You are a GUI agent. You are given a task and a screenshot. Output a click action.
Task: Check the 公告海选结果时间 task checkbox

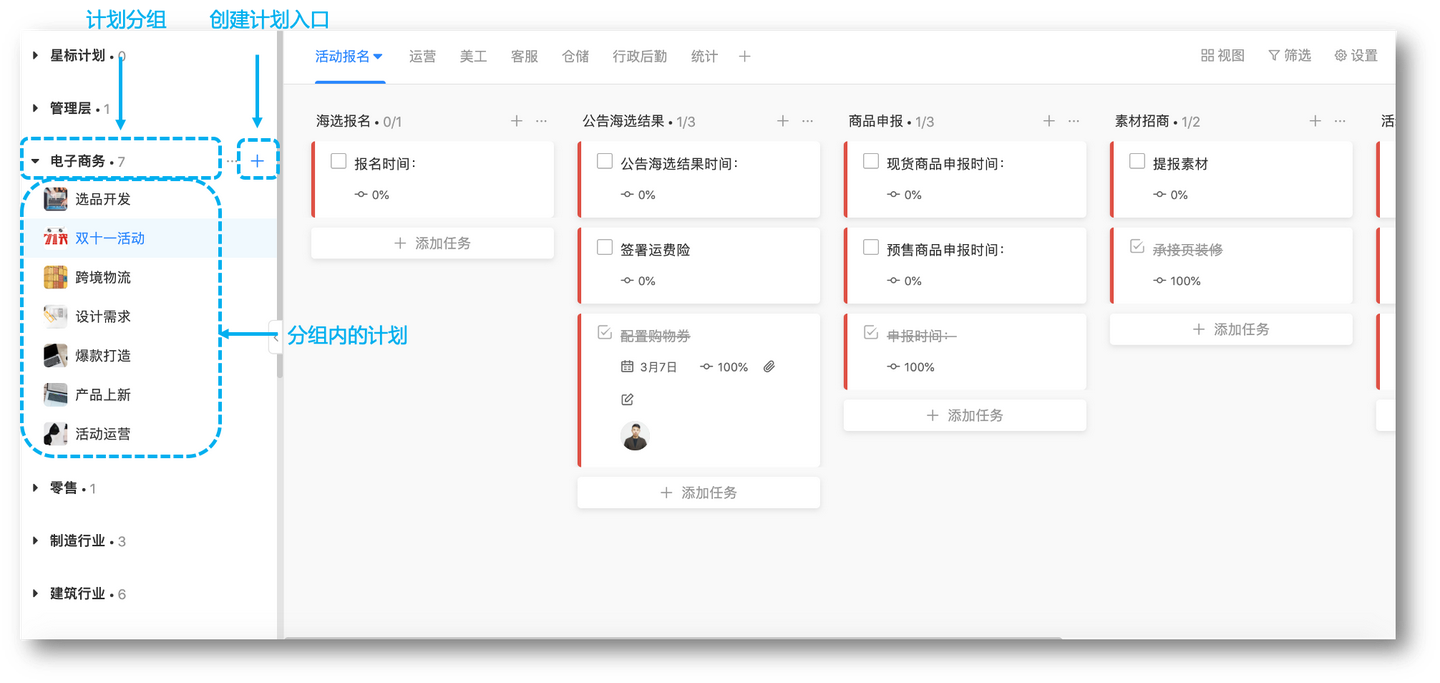coord(604,161)
